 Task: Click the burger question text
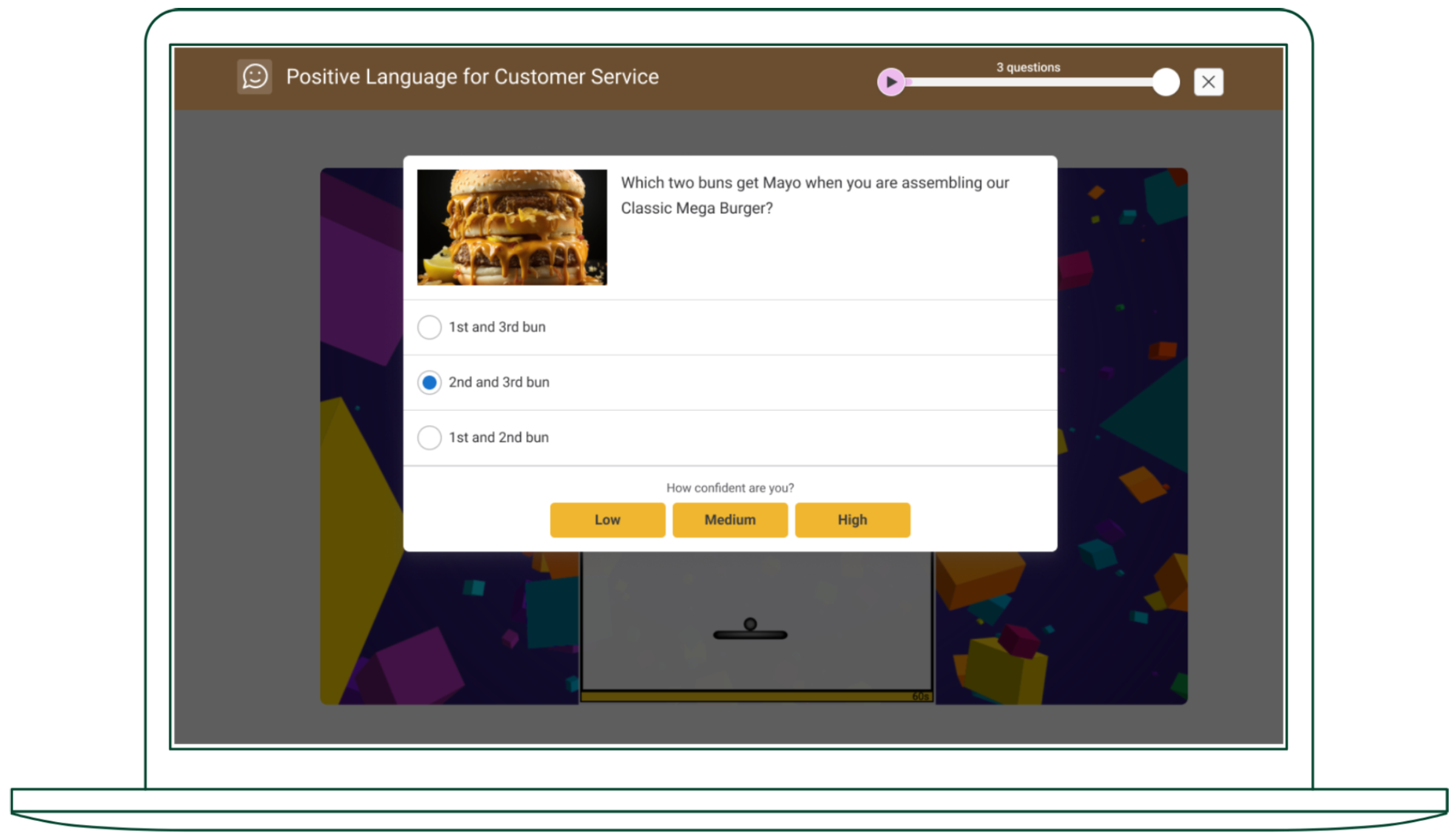coord(814,195)
